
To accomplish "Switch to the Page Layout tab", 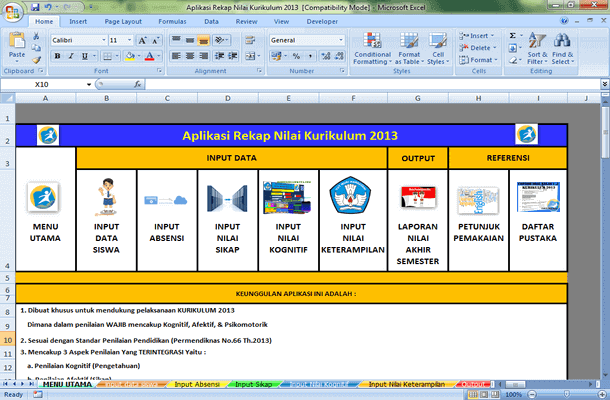I will click(123, 21).
